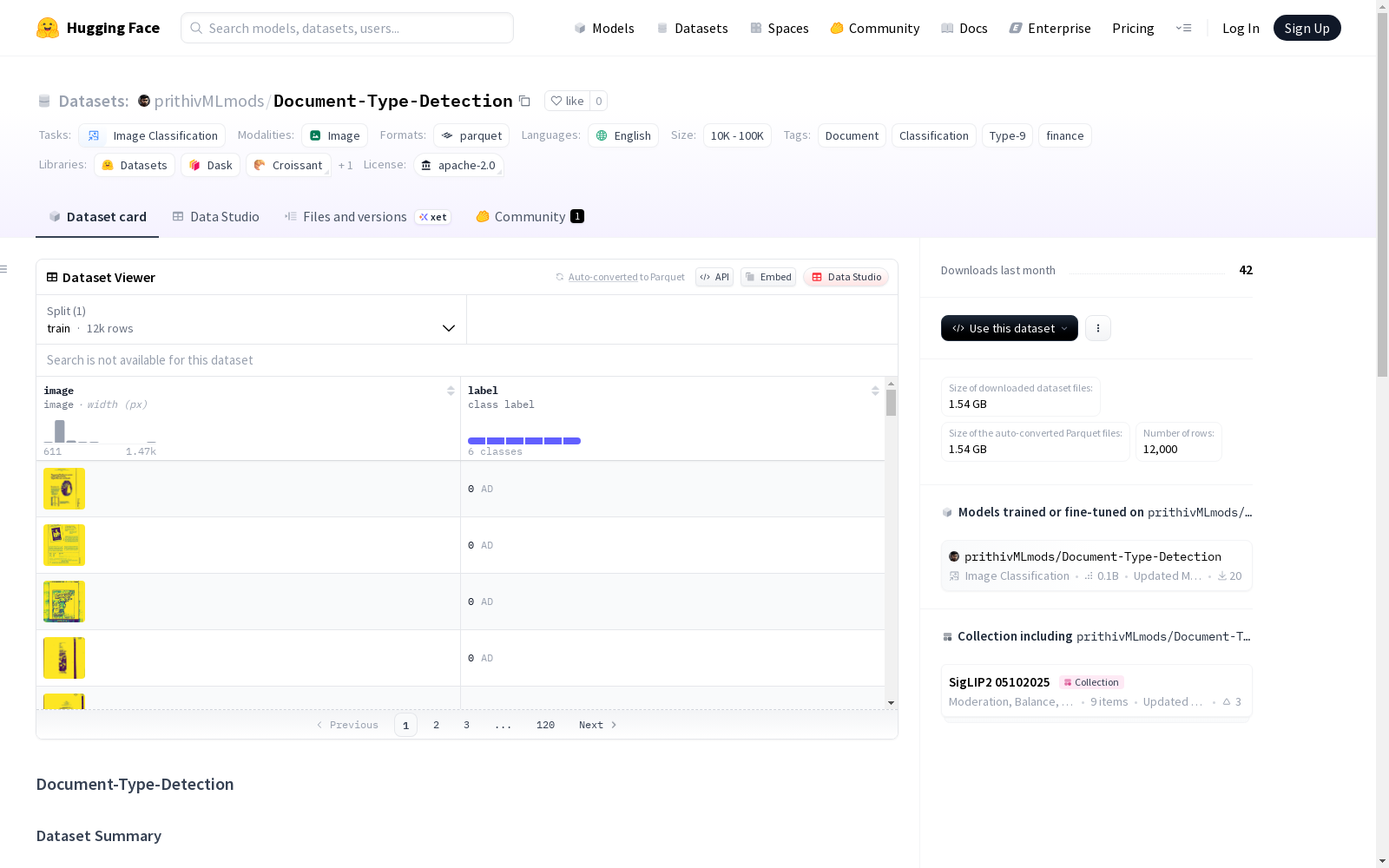Click the Image Classification task tag
This screenshot has height=868, width=1389.
point(152,135)
